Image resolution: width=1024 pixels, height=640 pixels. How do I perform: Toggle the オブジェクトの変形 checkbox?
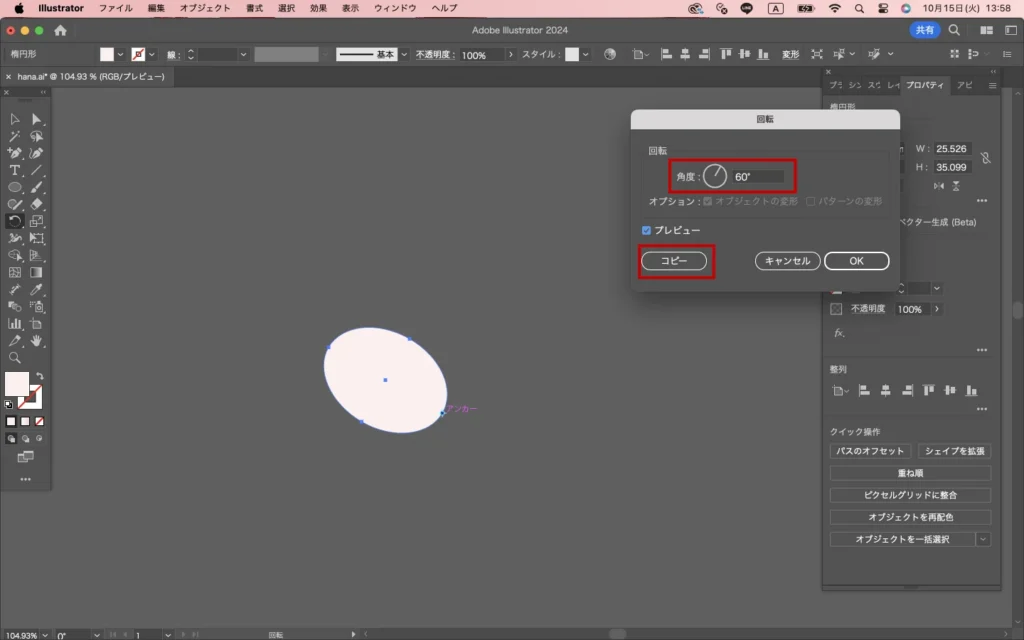(x=709, y=201)
